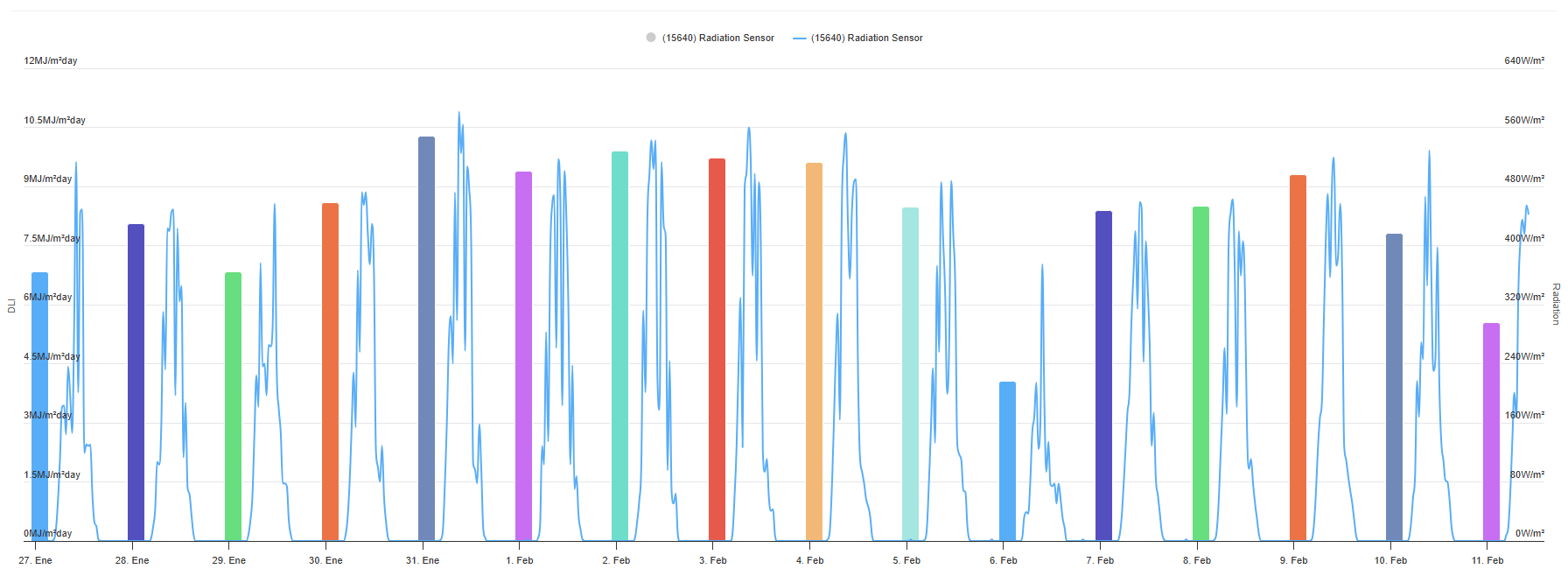Screen dimensions: 1568x583
Task: Click the purple DLI bar for 11. Feb
Action: 1491,432
